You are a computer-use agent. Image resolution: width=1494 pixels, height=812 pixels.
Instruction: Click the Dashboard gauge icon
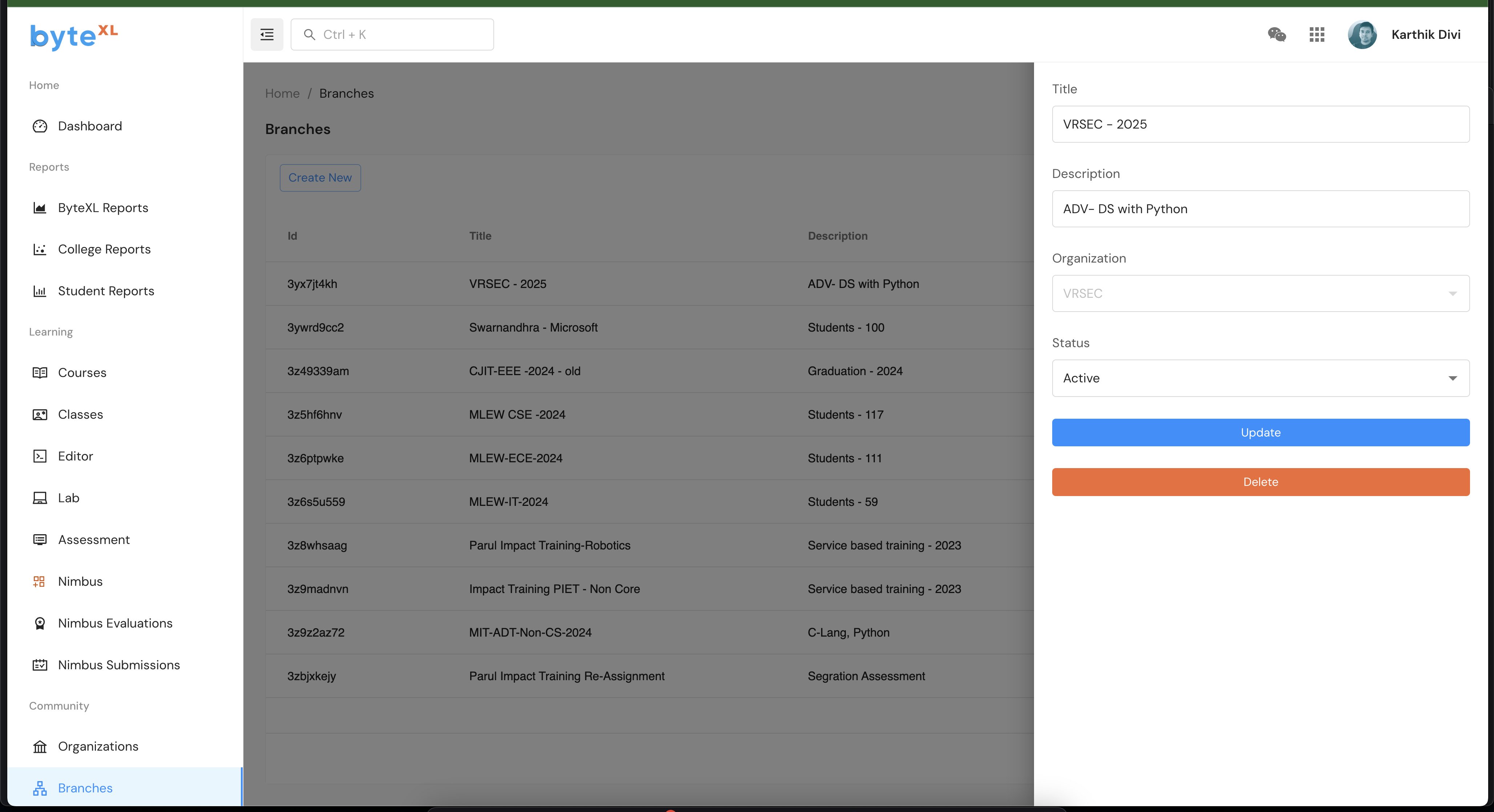[x=40, y=126]
